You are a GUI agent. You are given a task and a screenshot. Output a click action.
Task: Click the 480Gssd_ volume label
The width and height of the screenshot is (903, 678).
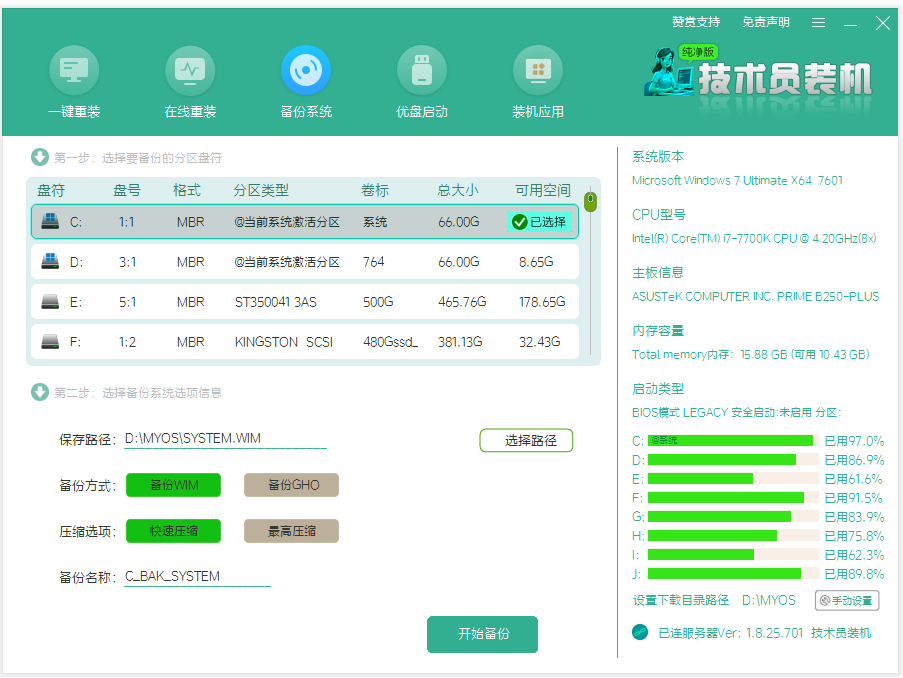coord(390,342)
